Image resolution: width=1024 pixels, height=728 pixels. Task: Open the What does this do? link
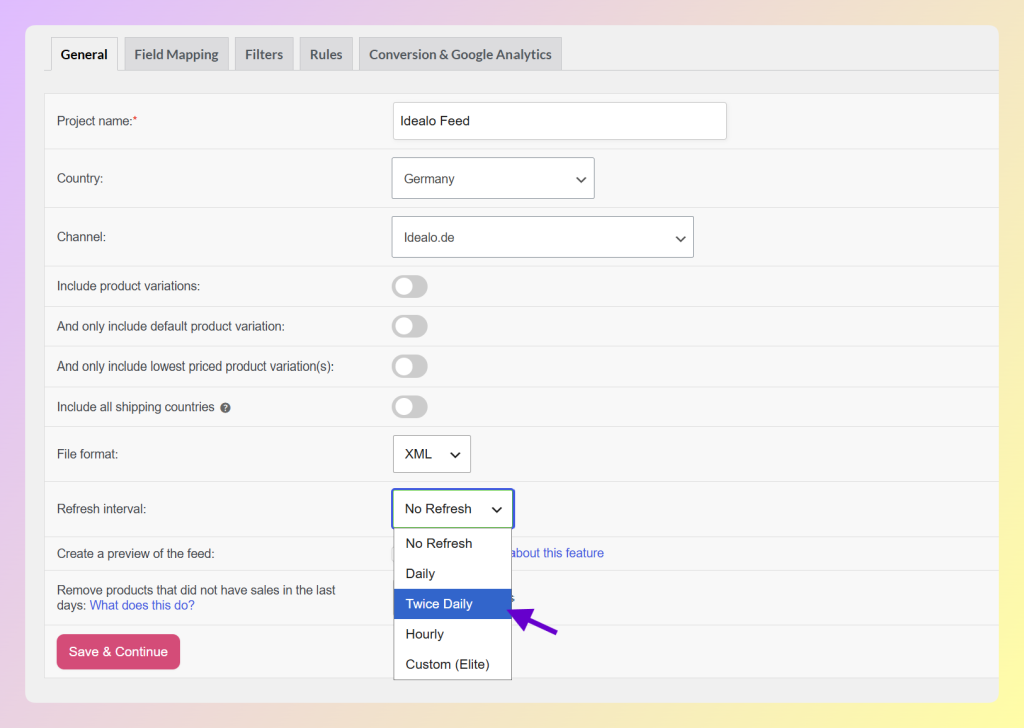tap(142, 605)
